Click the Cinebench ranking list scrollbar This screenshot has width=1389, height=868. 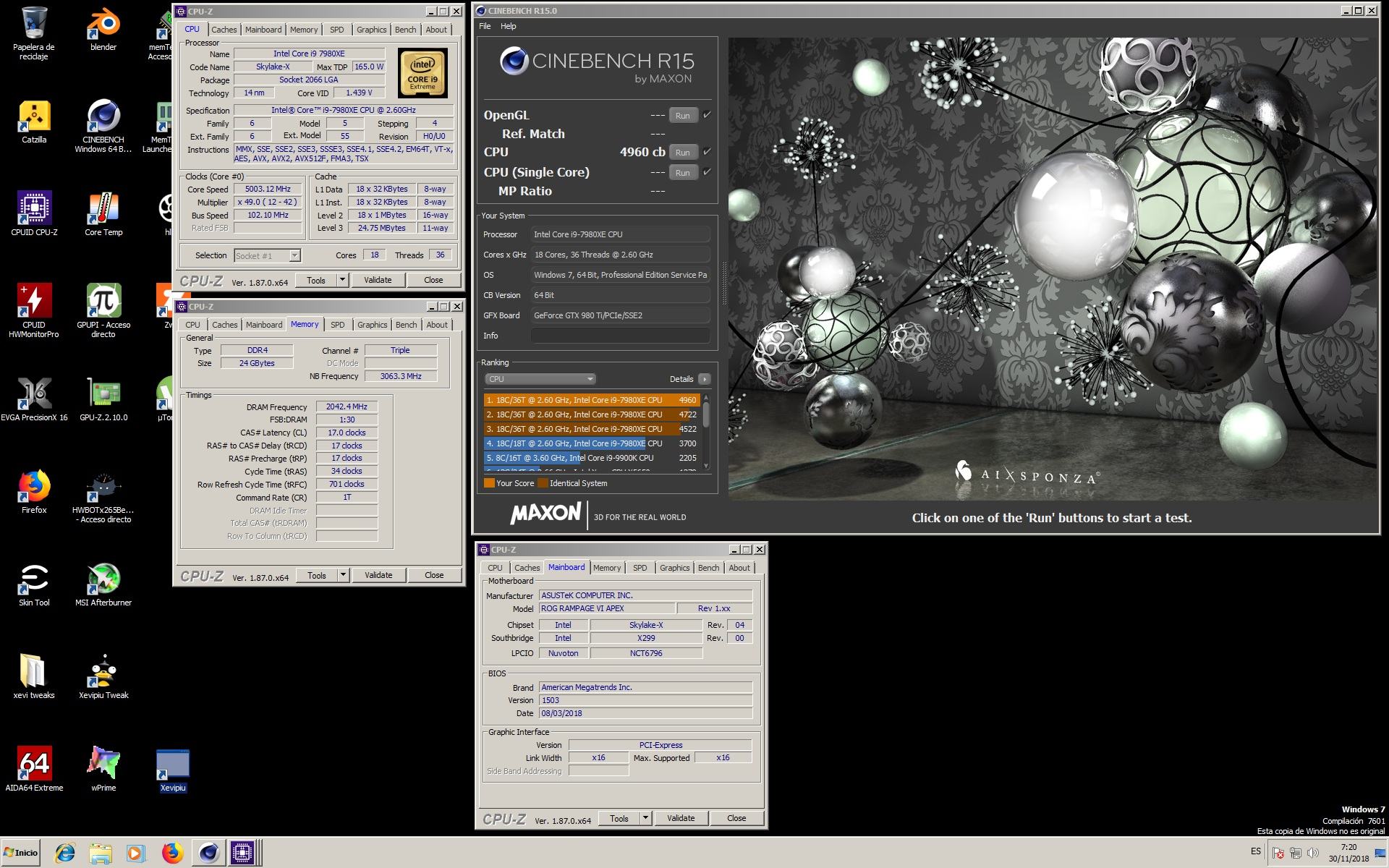tap(706, 416)
